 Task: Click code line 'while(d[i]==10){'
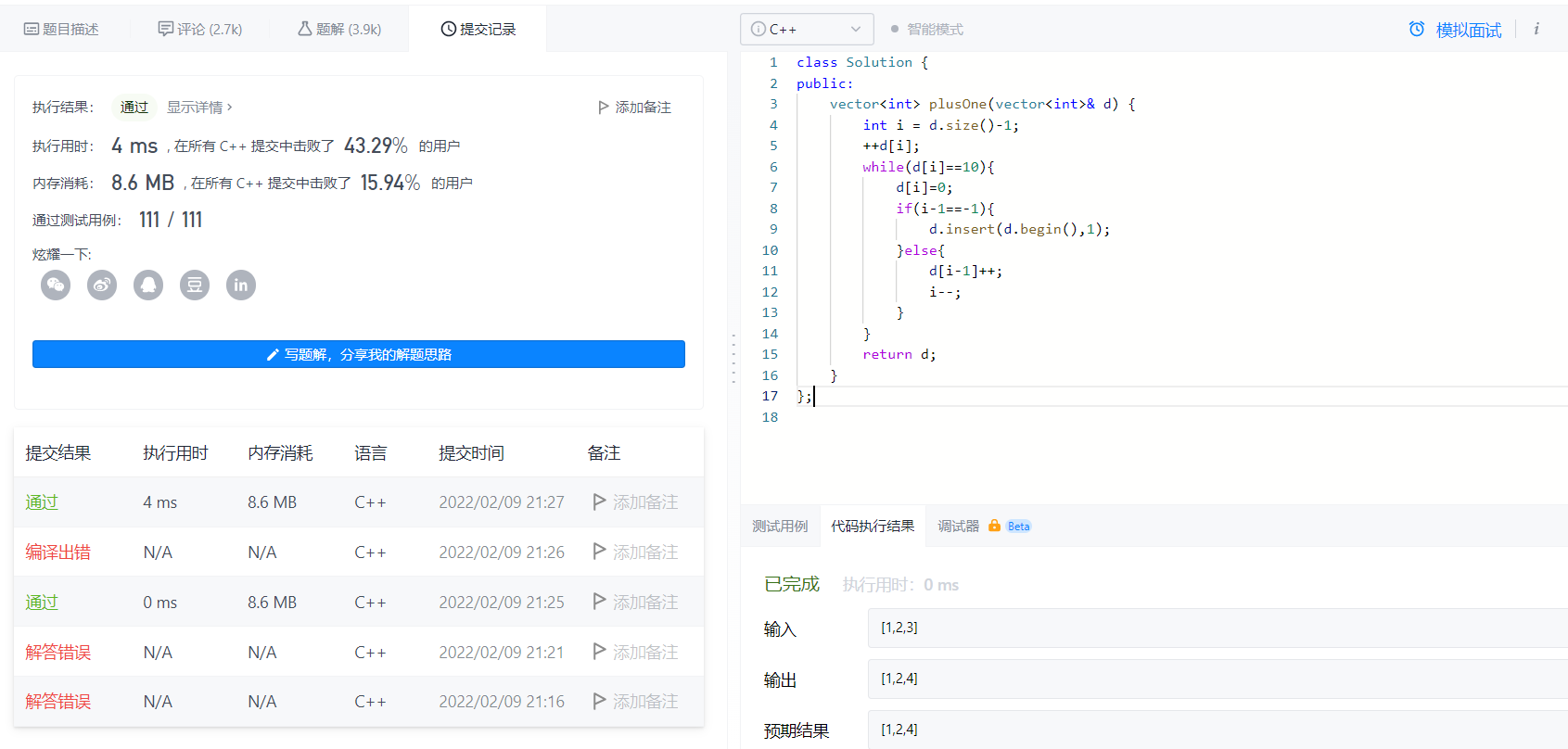(x=928, y=167)
